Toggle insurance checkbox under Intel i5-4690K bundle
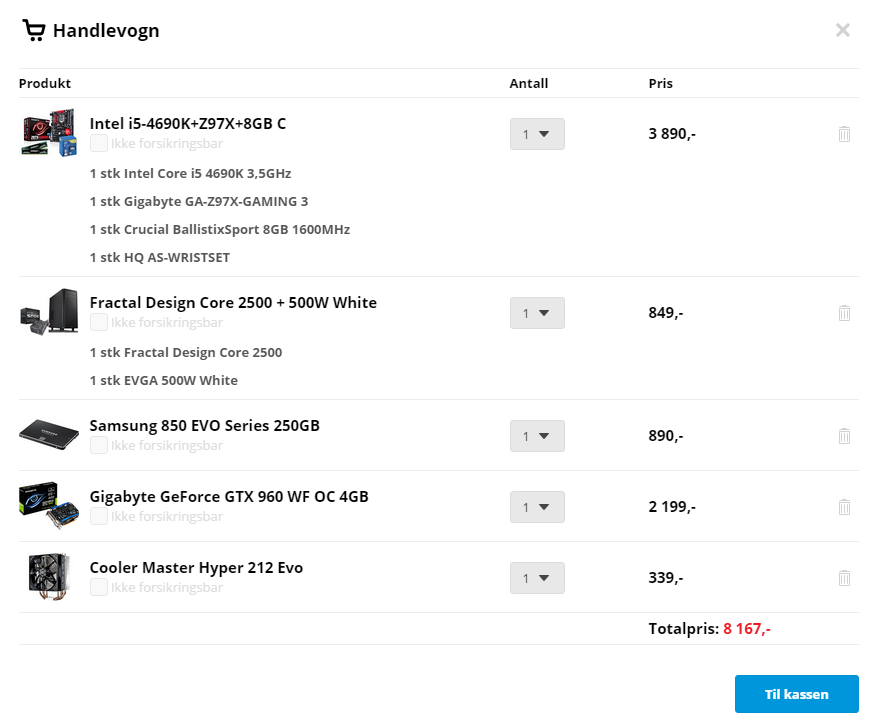The image size is (874, 728). (x=99, y=143)
